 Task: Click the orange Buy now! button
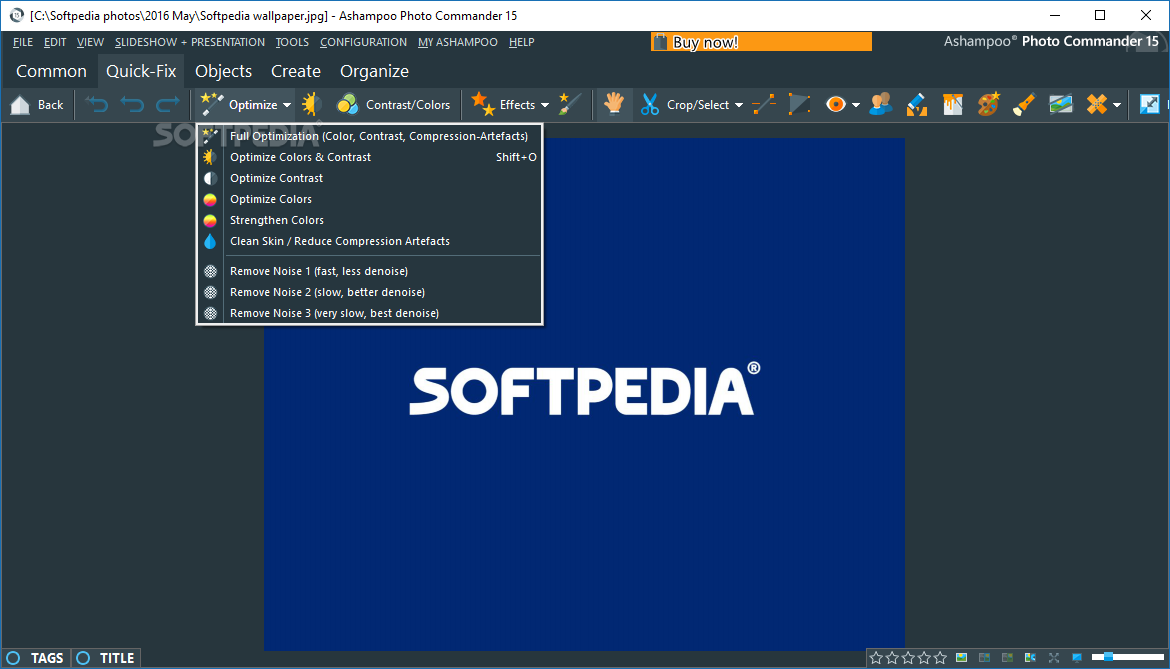[x=761, y=42]
